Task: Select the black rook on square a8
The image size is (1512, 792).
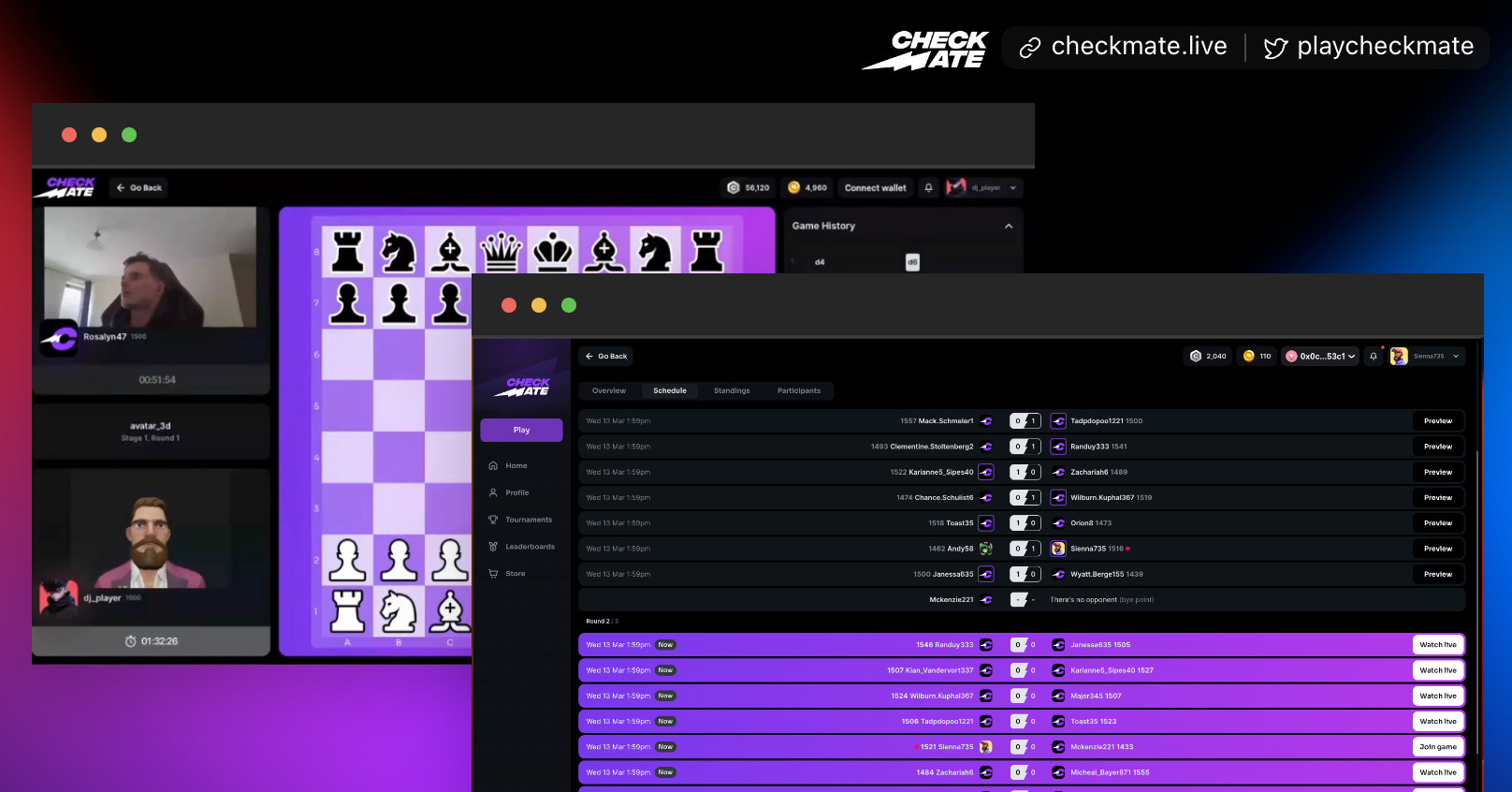Action: [347, 251]
